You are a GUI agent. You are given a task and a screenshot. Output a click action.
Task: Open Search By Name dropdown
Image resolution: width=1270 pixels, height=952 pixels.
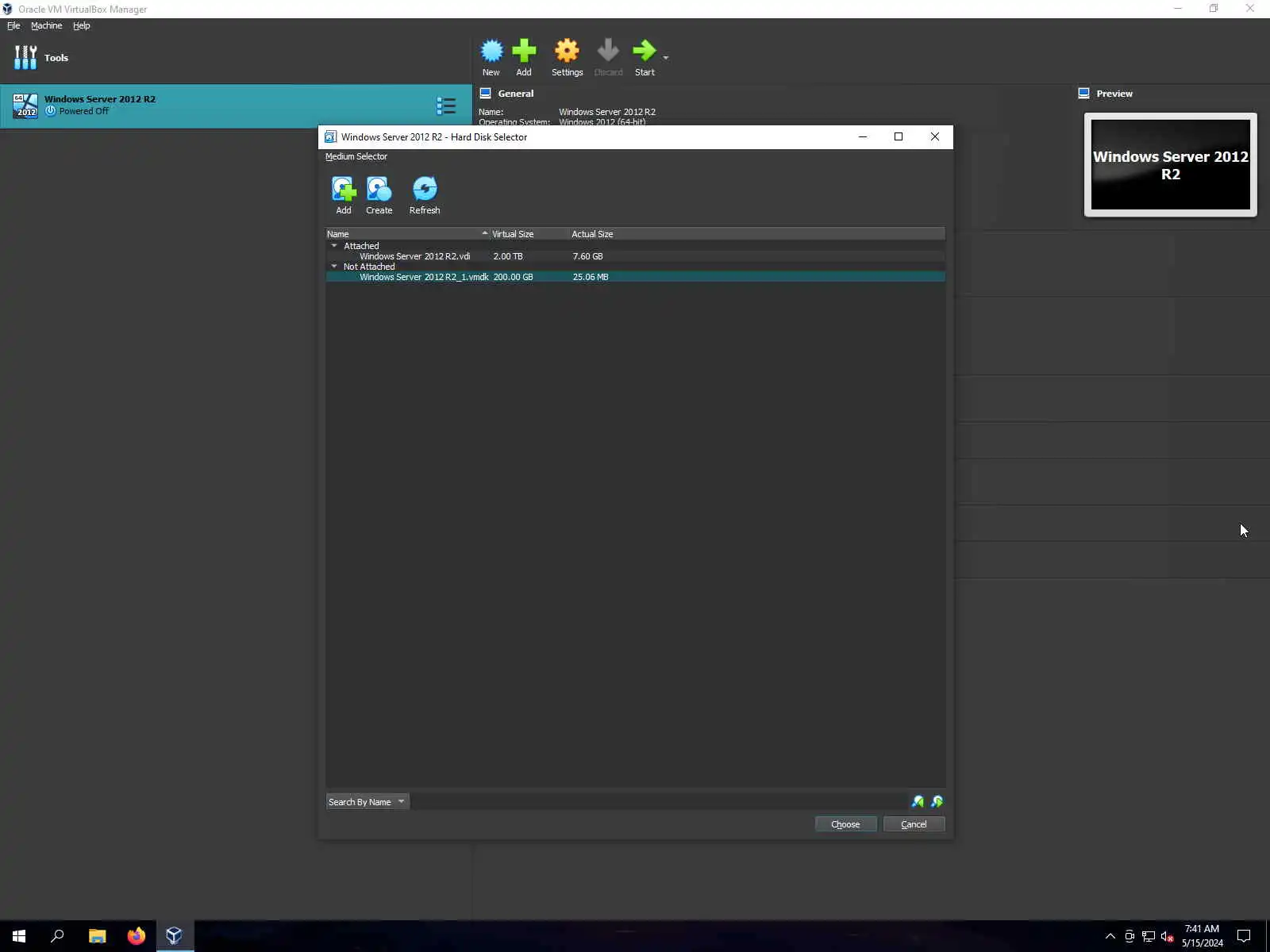tap(368, 801)
